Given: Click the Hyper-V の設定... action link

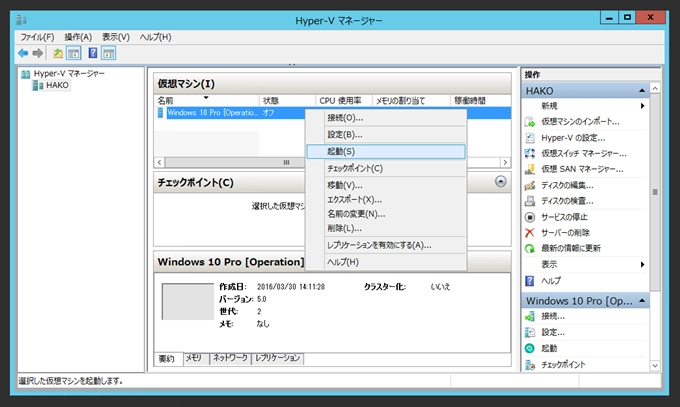Looking at the screenshot, I should pos(573,138).
